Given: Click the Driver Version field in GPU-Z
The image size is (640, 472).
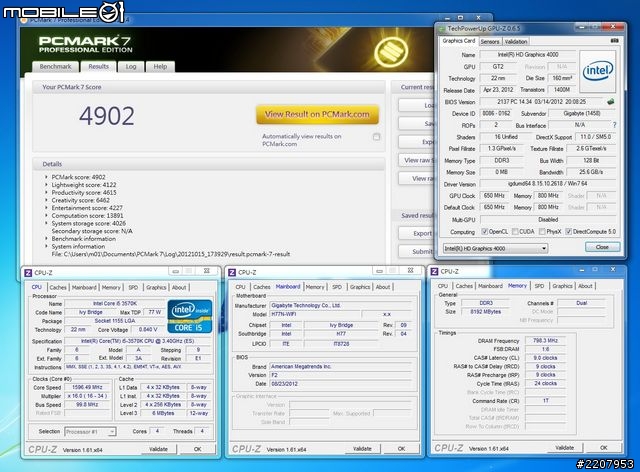Looking at the screenshot, I should coord(547,184).
